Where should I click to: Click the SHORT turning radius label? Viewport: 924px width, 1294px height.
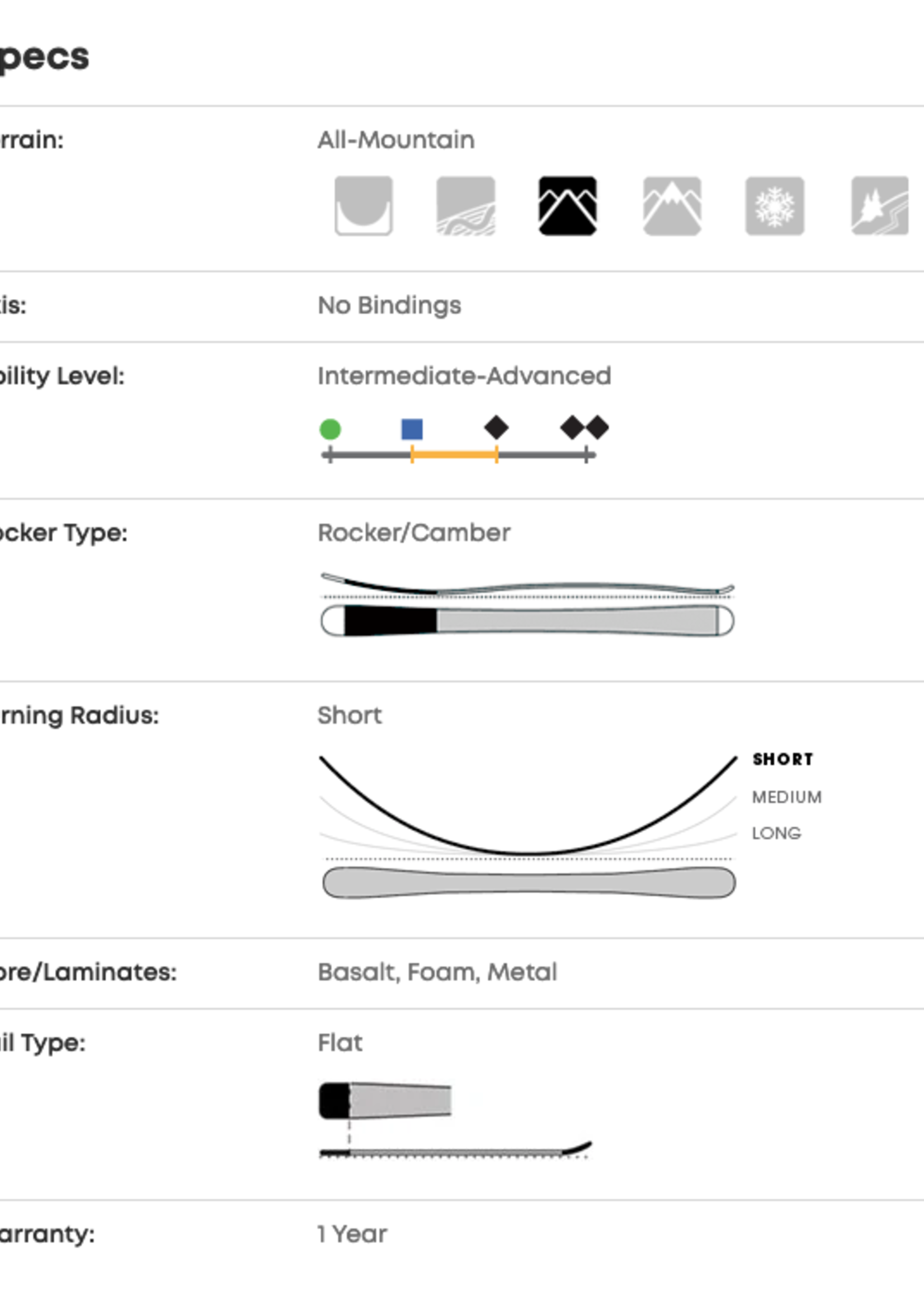783,759
